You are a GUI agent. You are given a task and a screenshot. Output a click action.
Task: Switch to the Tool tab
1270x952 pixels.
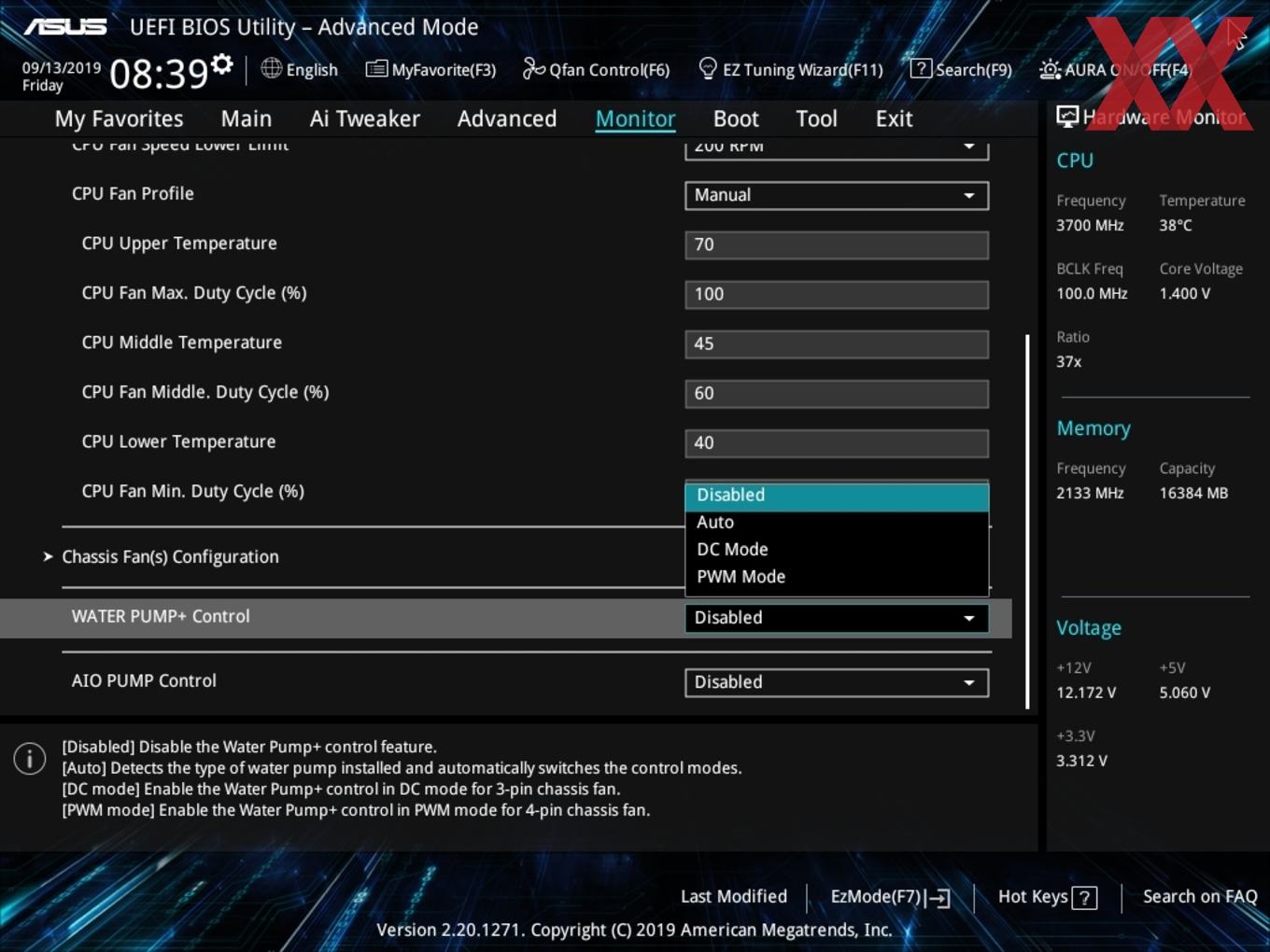click(x=817, y=119)
